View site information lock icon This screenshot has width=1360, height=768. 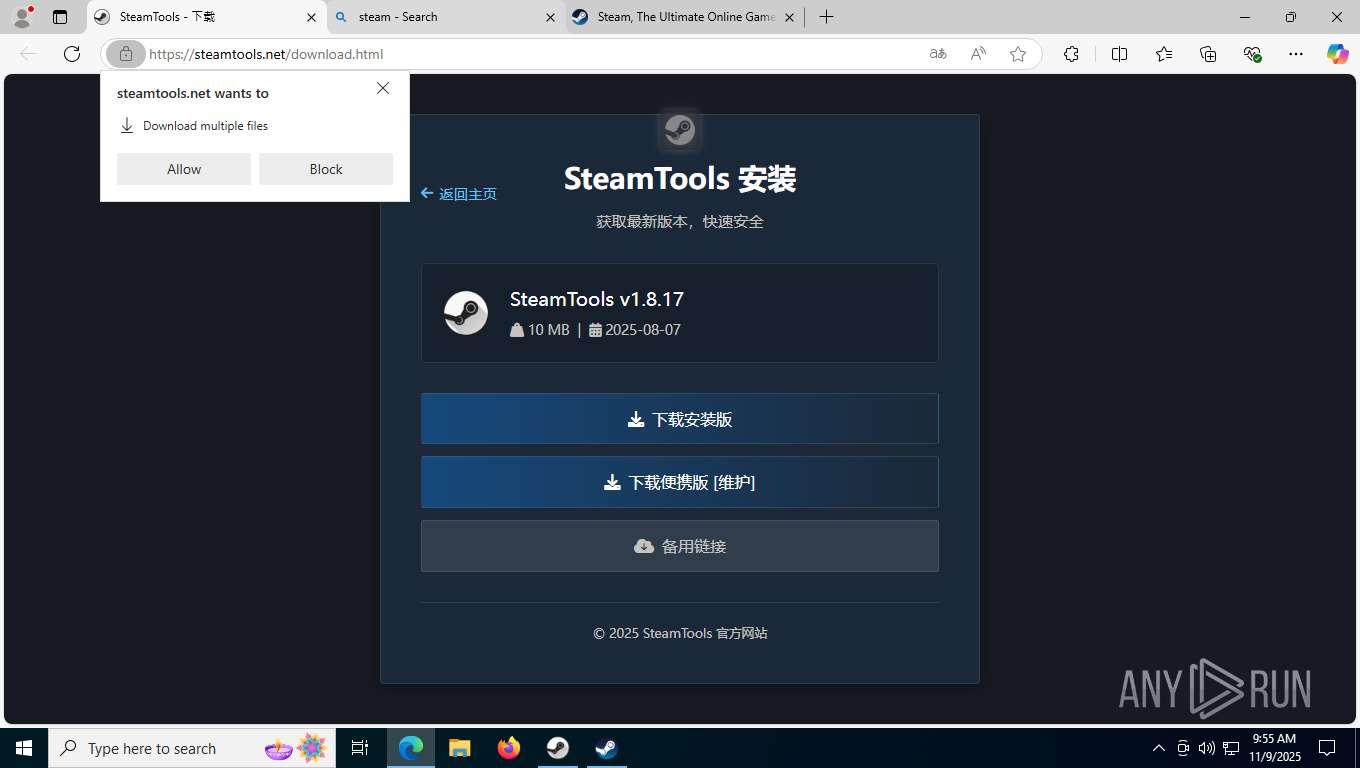tap(126, 54)
